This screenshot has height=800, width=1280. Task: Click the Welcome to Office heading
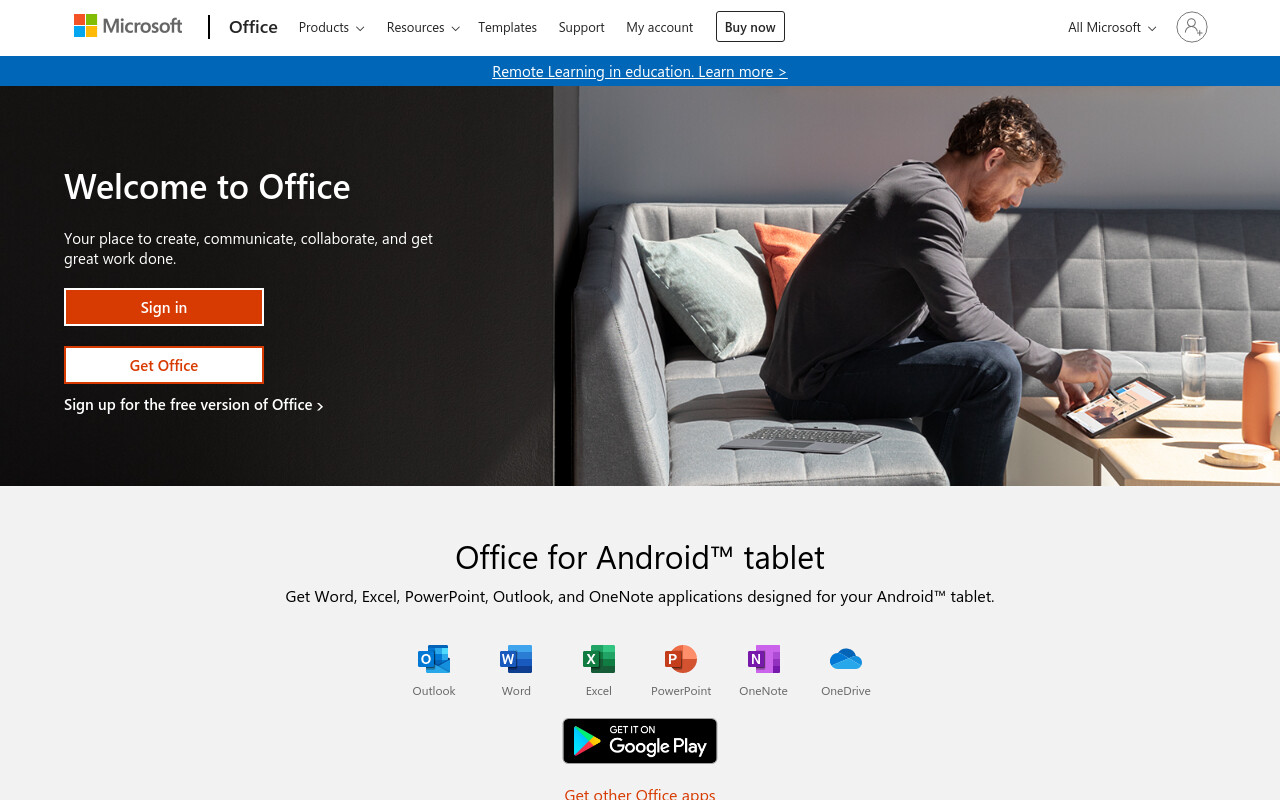click(x=207, y=187)
